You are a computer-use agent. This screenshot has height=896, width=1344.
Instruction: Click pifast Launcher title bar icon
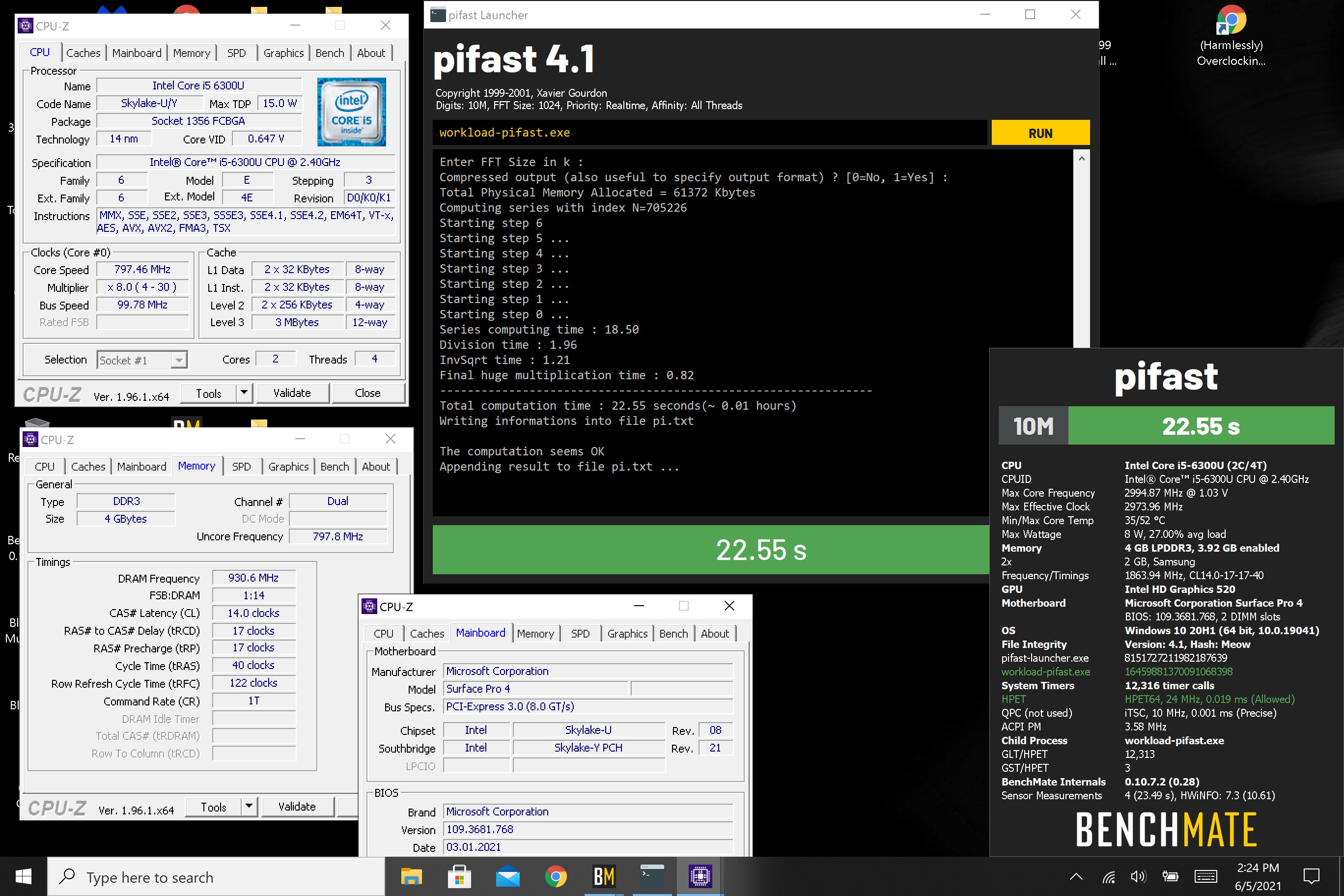pos(438,14)
